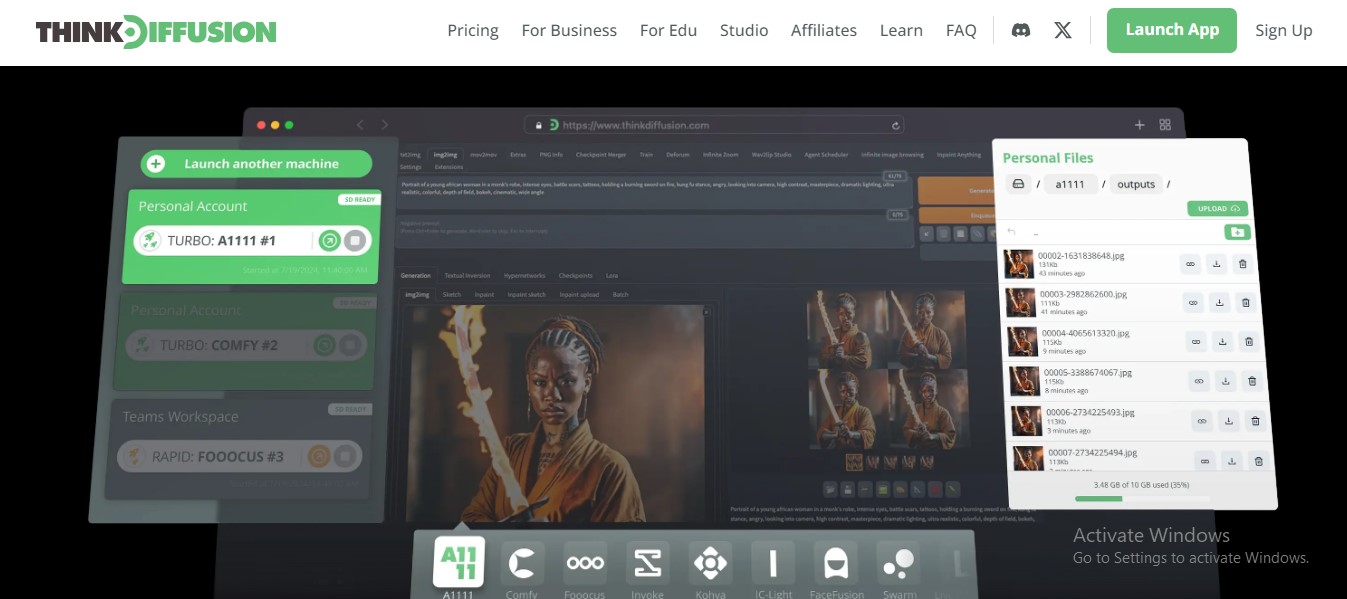
Task: Open the TURBO: COMFY #2 machine arrow icon
Action: tap(325, 346)
